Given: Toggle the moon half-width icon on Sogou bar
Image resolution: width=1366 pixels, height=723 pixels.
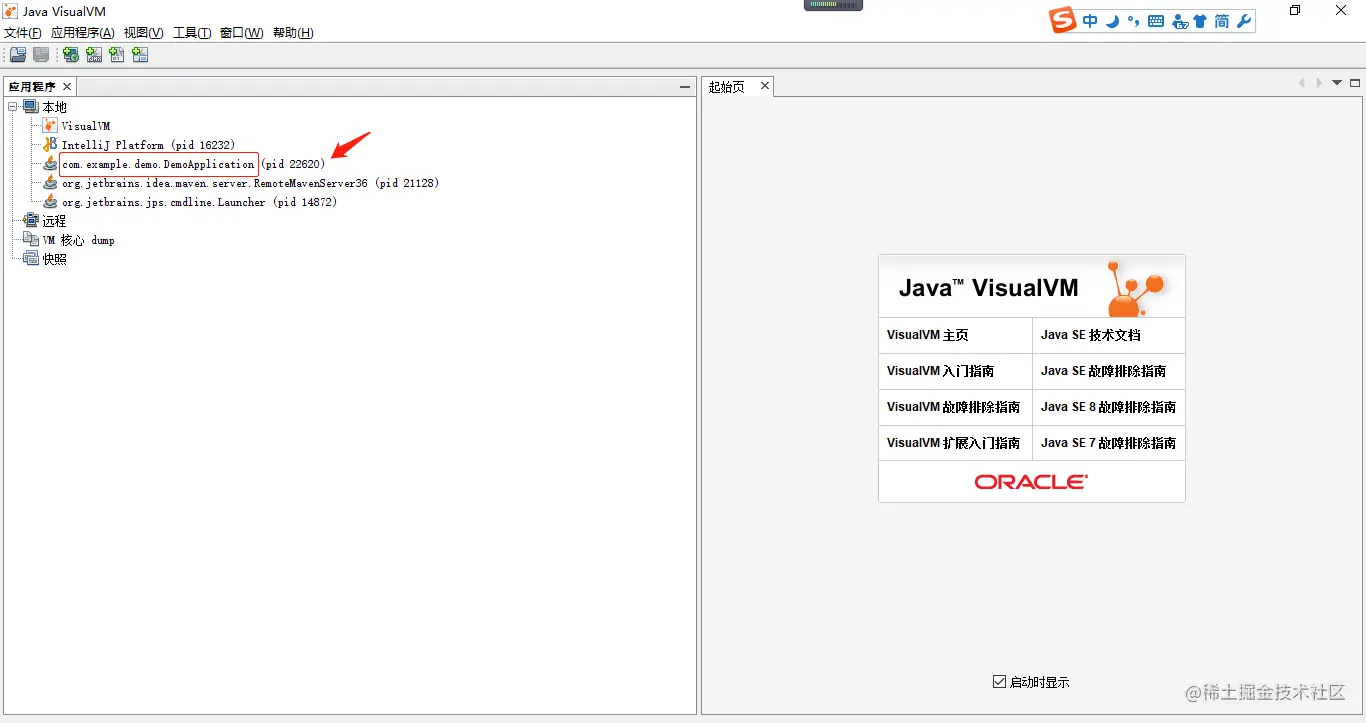Looking at the screenshot, I should 1112,21.
